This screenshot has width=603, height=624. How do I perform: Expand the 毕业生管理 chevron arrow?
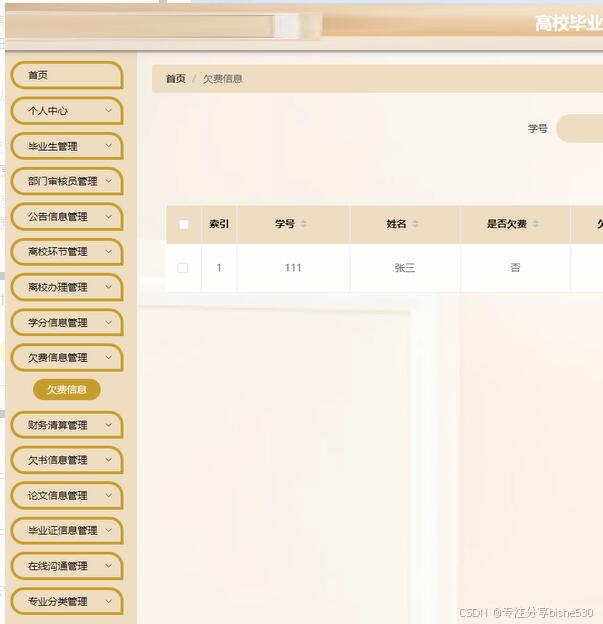click(108, 146)
